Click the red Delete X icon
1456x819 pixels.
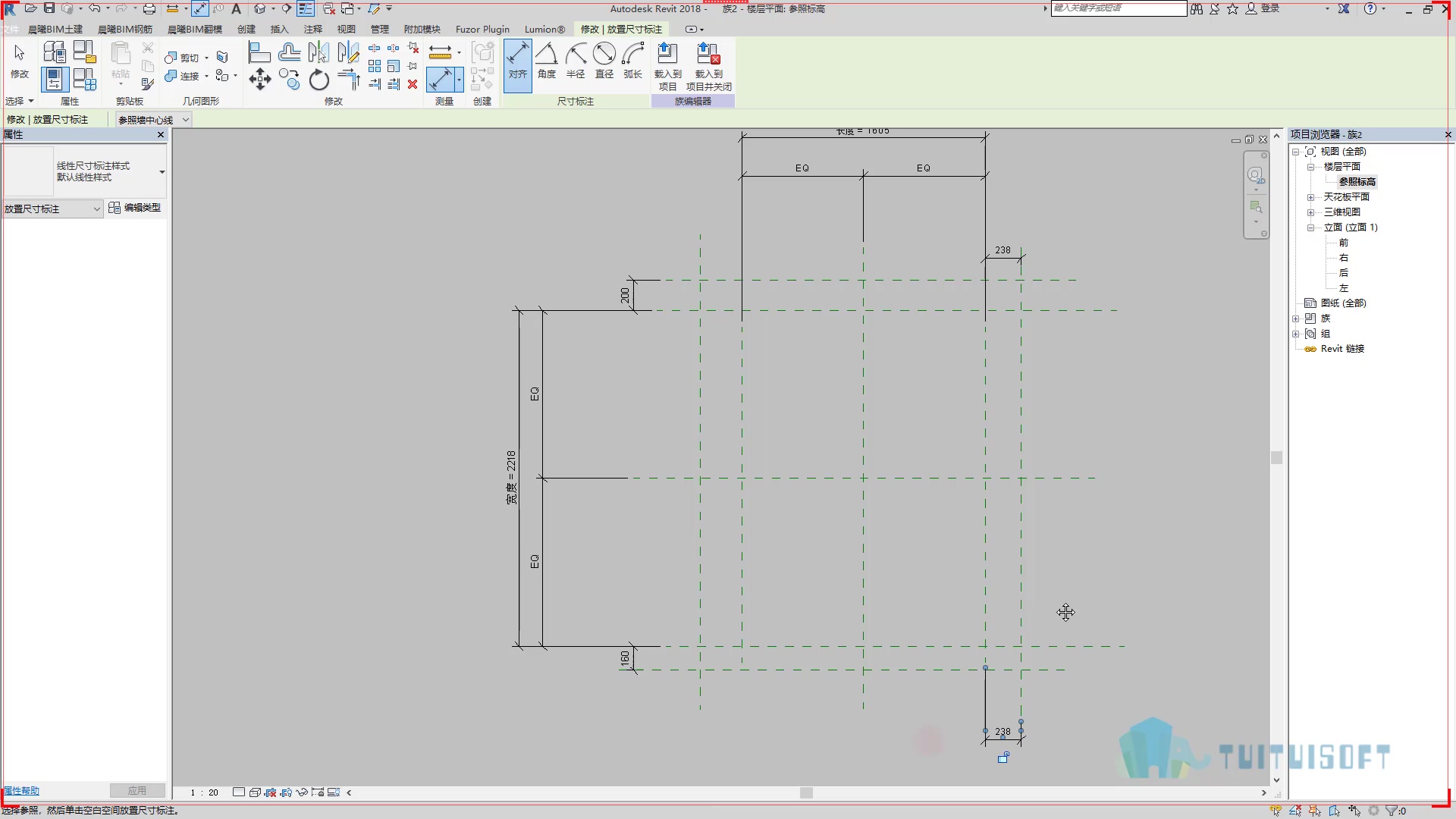[x=413, y=84]
